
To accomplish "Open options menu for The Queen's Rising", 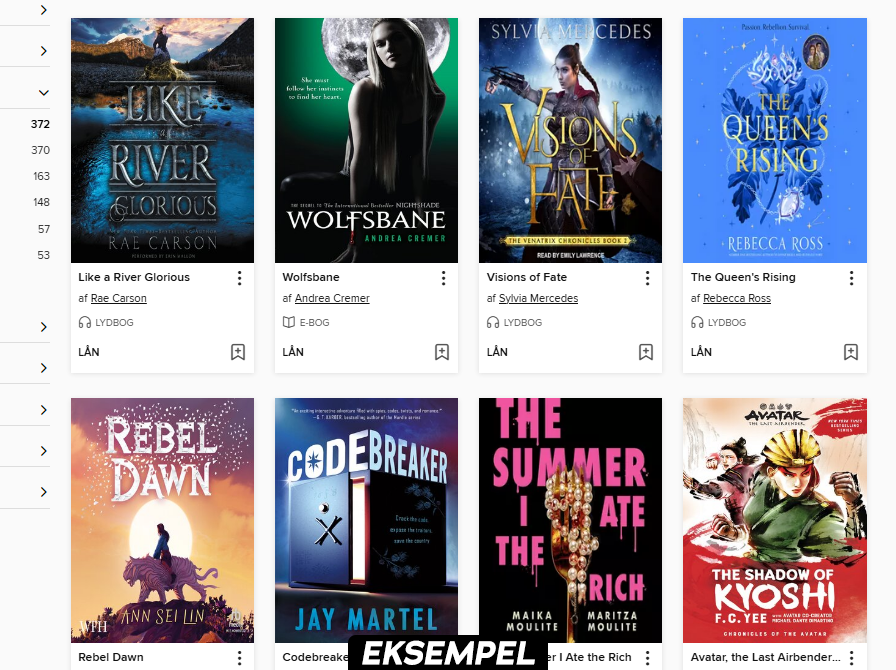I will pos(851,278).
